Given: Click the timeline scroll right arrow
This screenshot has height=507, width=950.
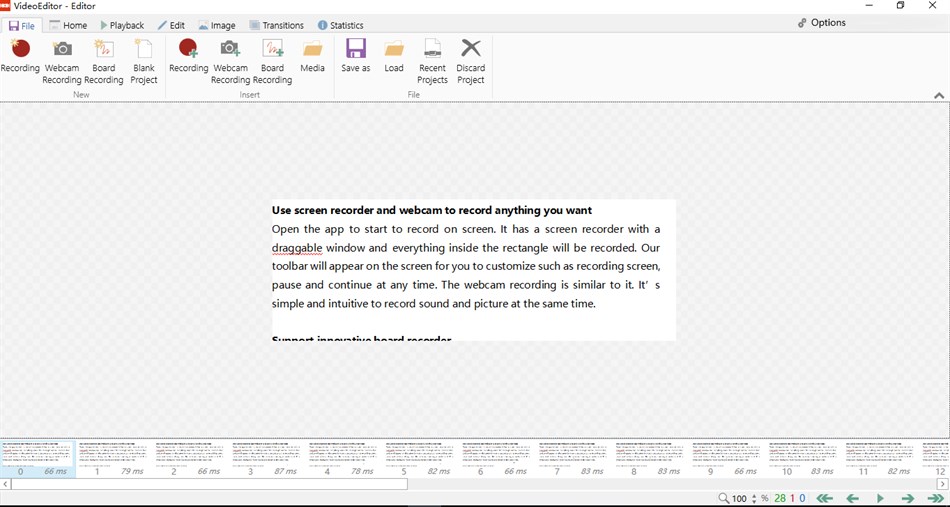Looking at the screenshot, I should (x=944, y=484).
